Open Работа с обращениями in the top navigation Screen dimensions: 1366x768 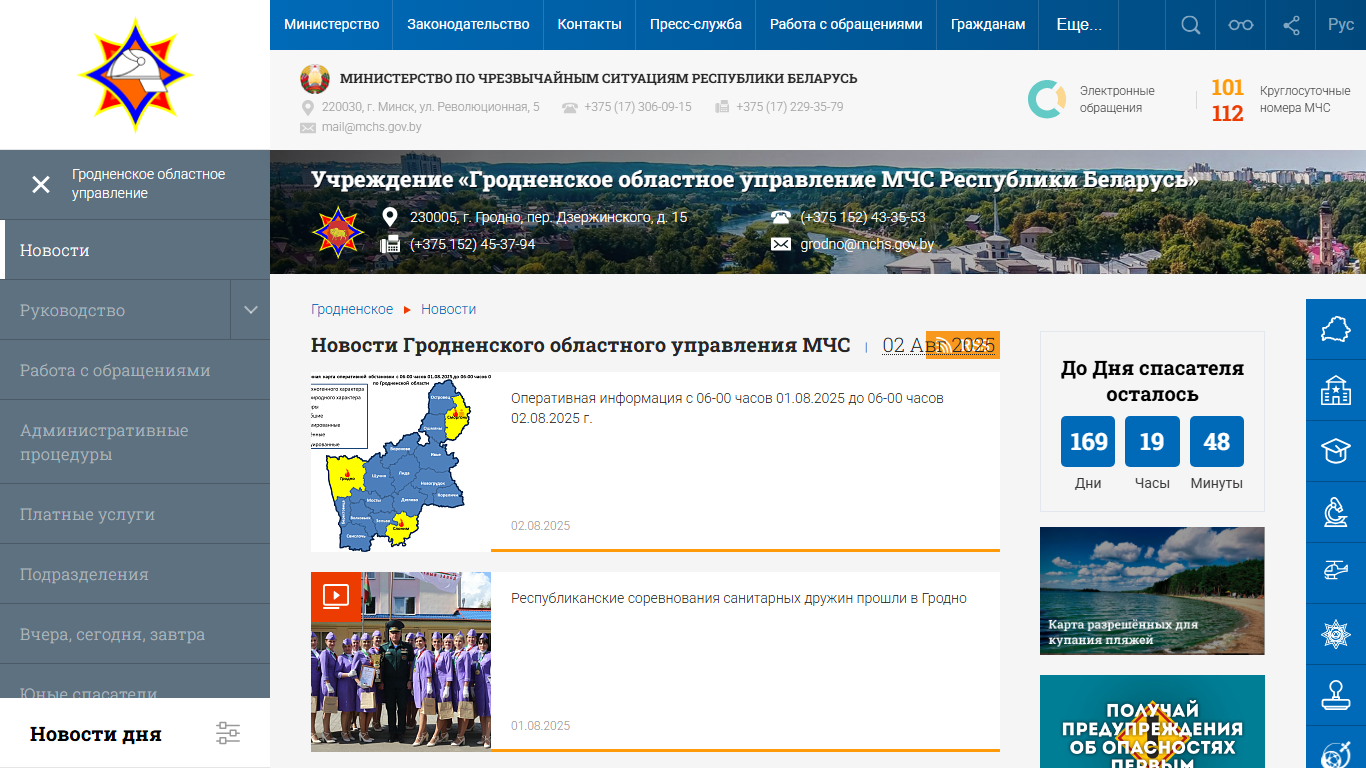pyautogui.click(x=846, y=25)
